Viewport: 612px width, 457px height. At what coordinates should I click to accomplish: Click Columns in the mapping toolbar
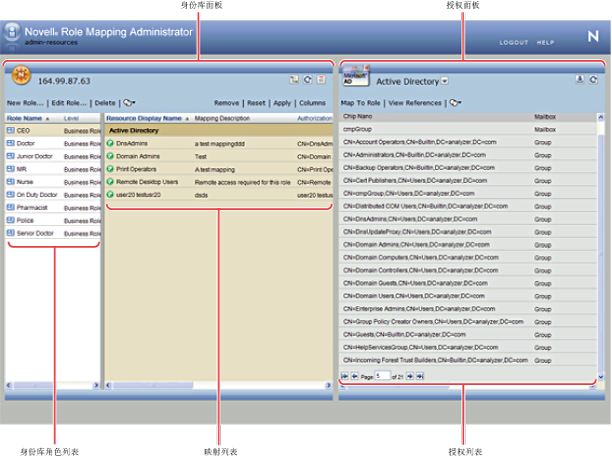point(312,103)
